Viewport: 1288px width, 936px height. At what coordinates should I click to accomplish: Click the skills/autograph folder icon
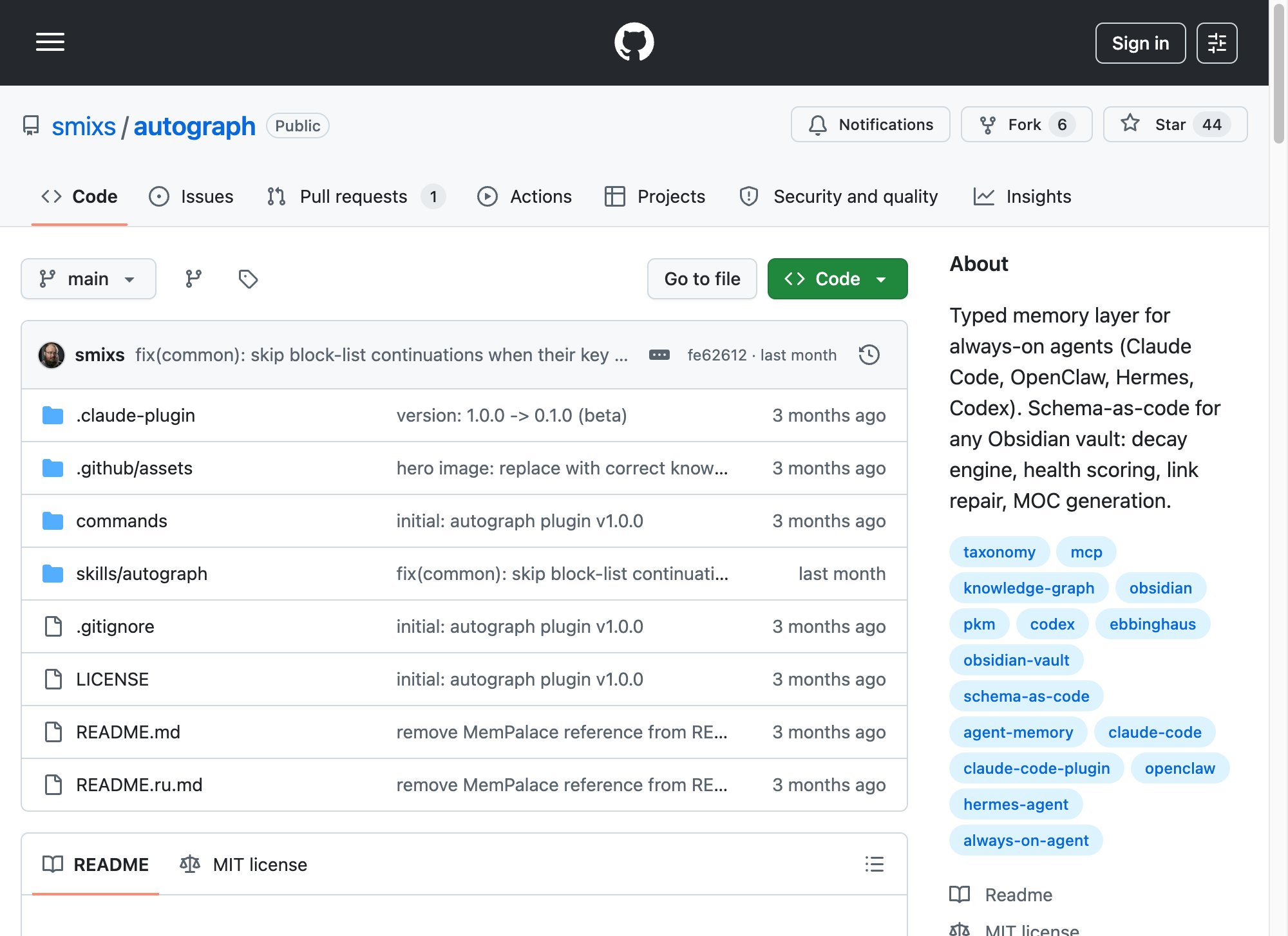pos(53,574)
